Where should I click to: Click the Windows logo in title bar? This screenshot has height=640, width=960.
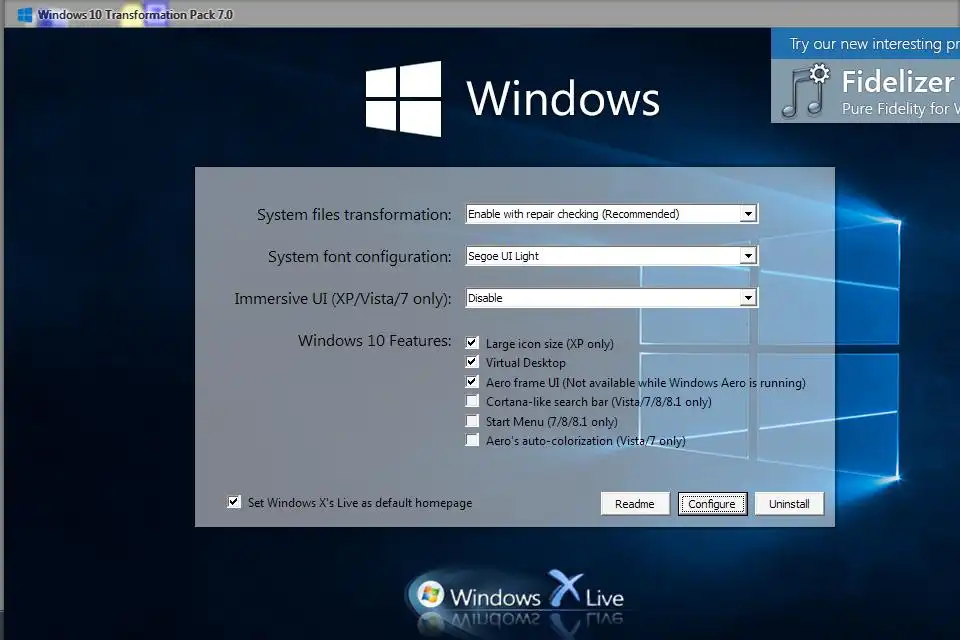click(25, 15)
